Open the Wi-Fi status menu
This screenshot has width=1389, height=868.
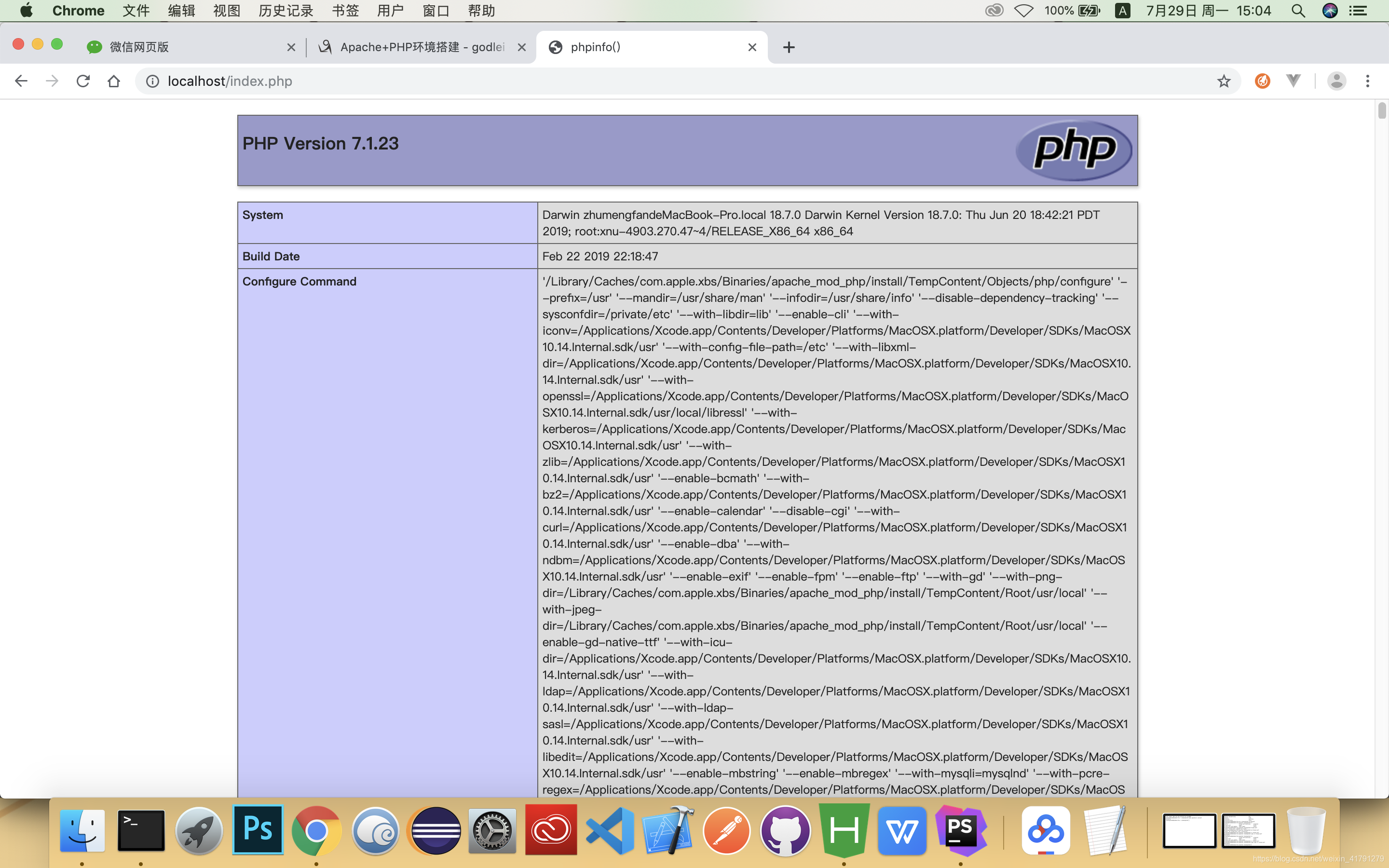coord(1023,10)
